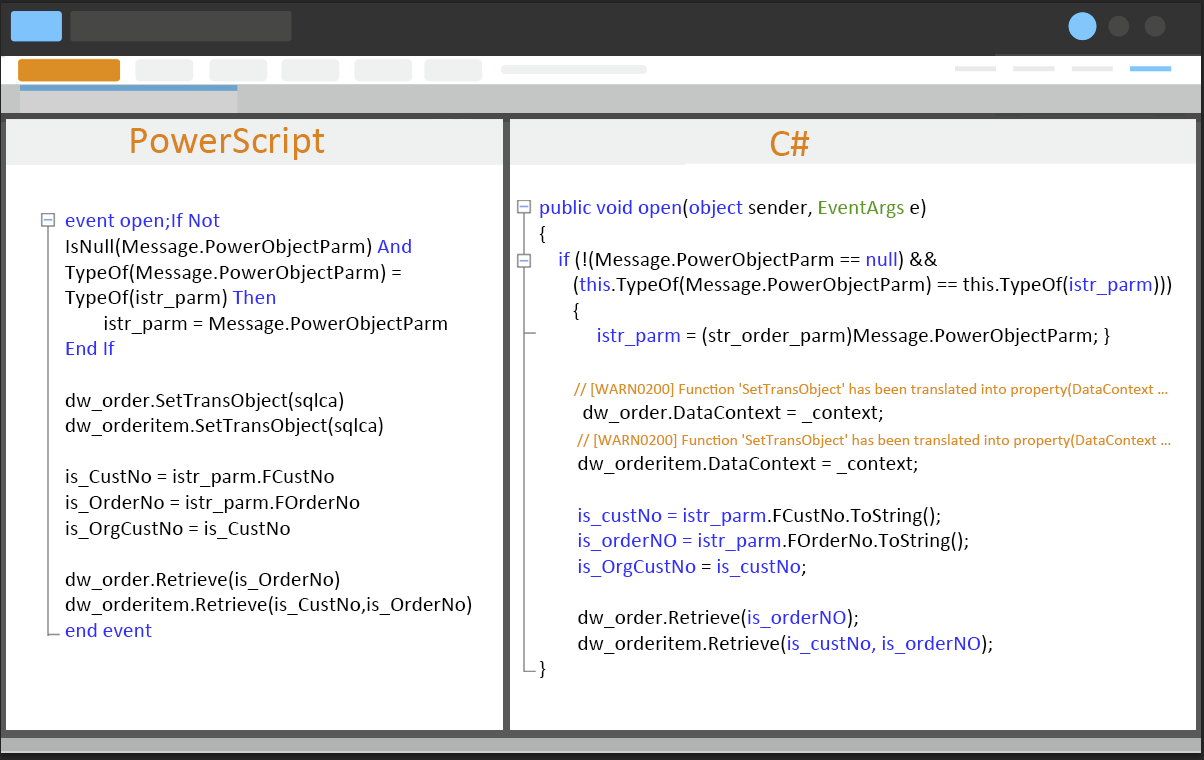Collapse the 'event open' PowerScript block

[47, 220]
